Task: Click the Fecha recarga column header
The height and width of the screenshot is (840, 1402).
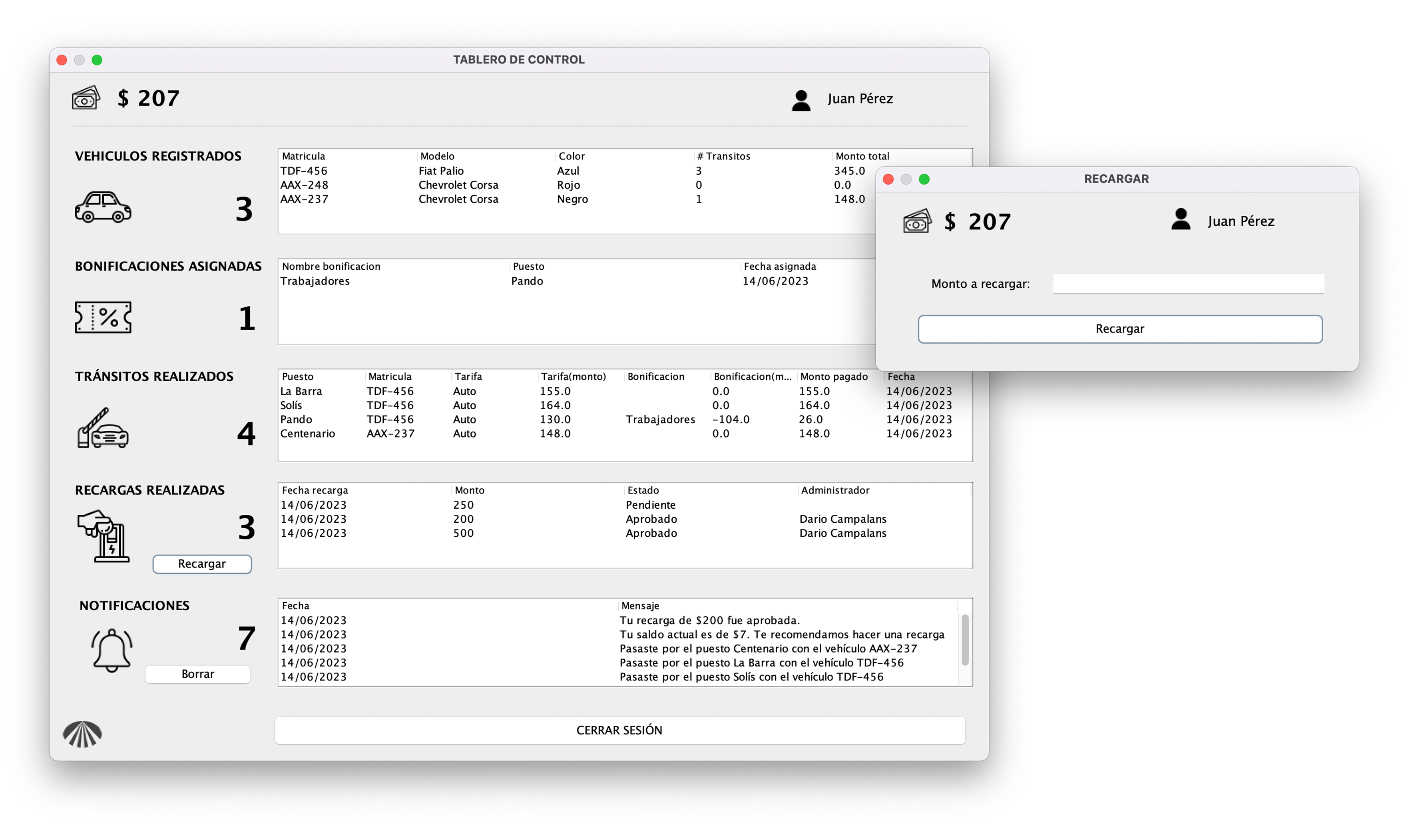Action: click(365, 491)
